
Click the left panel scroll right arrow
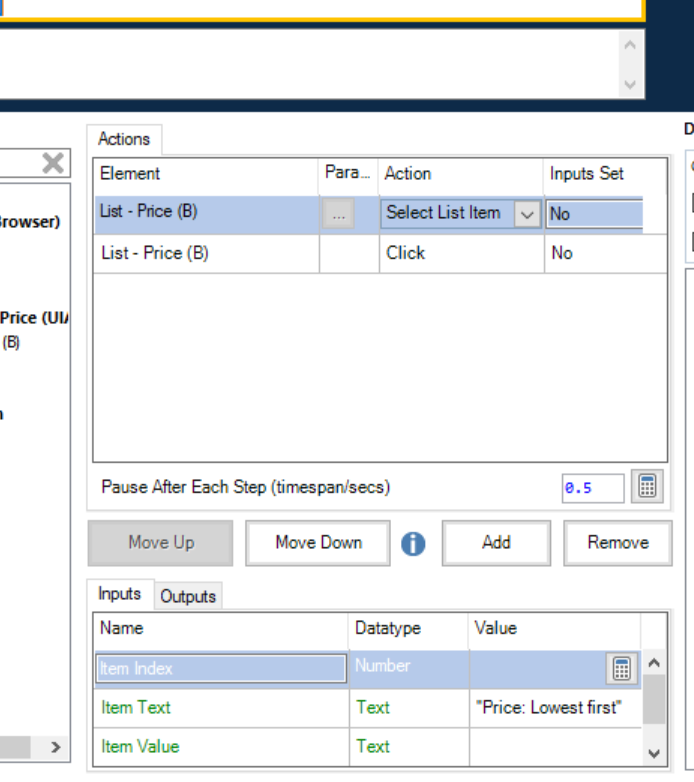(56, 747)
